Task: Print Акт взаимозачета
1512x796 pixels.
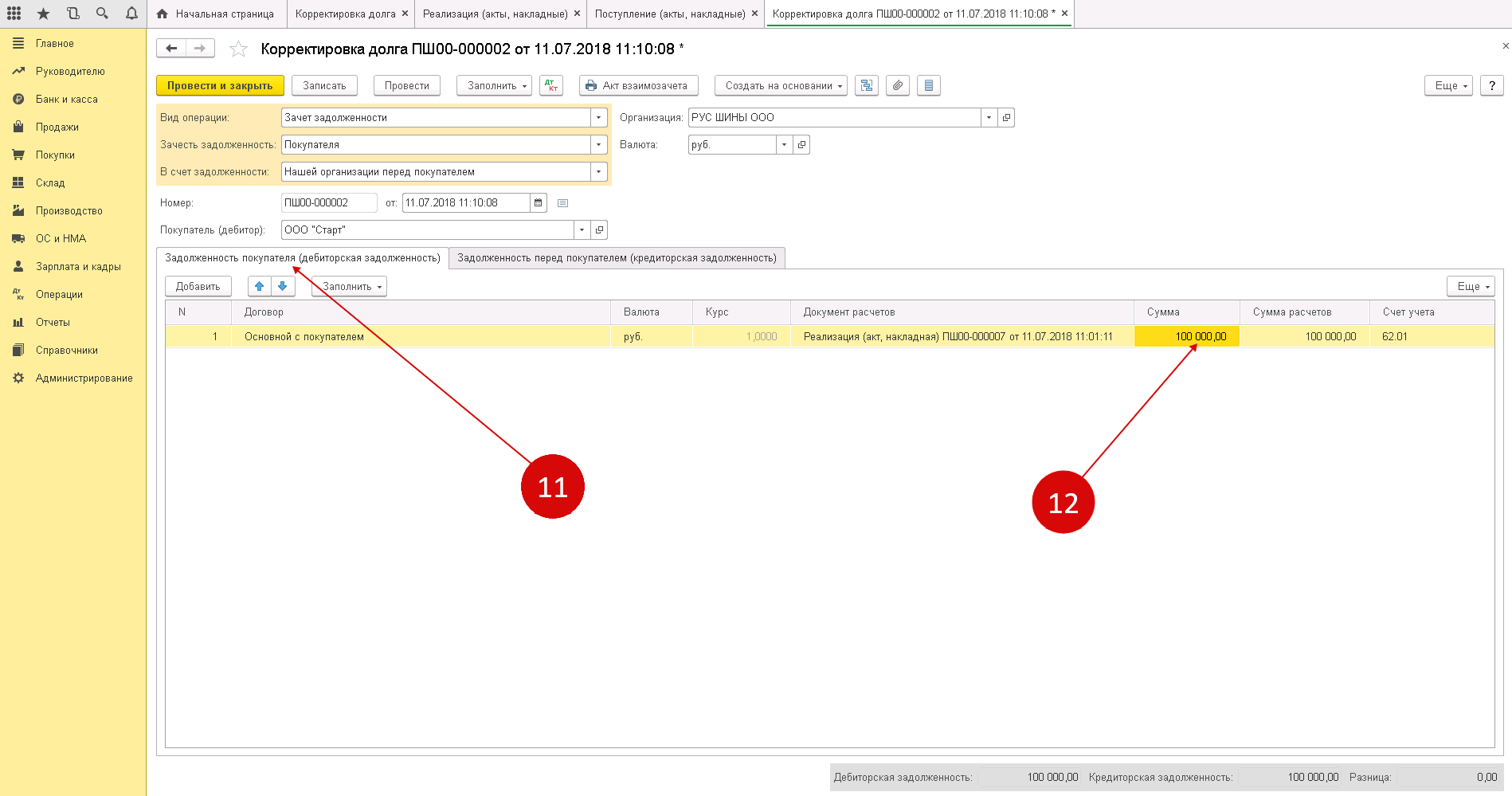Action: (x=638, y=85)
